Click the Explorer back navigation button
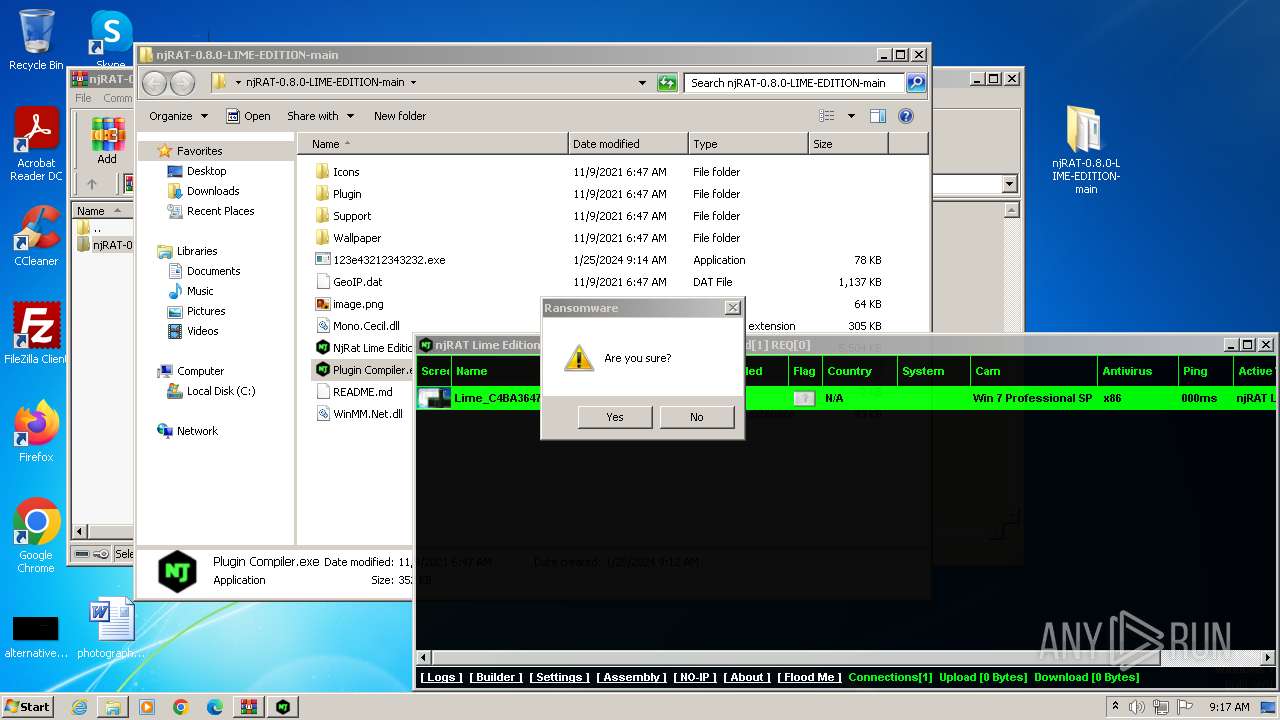The height and width of the screenshot is (720, 1280). click(x=155, y=83)
